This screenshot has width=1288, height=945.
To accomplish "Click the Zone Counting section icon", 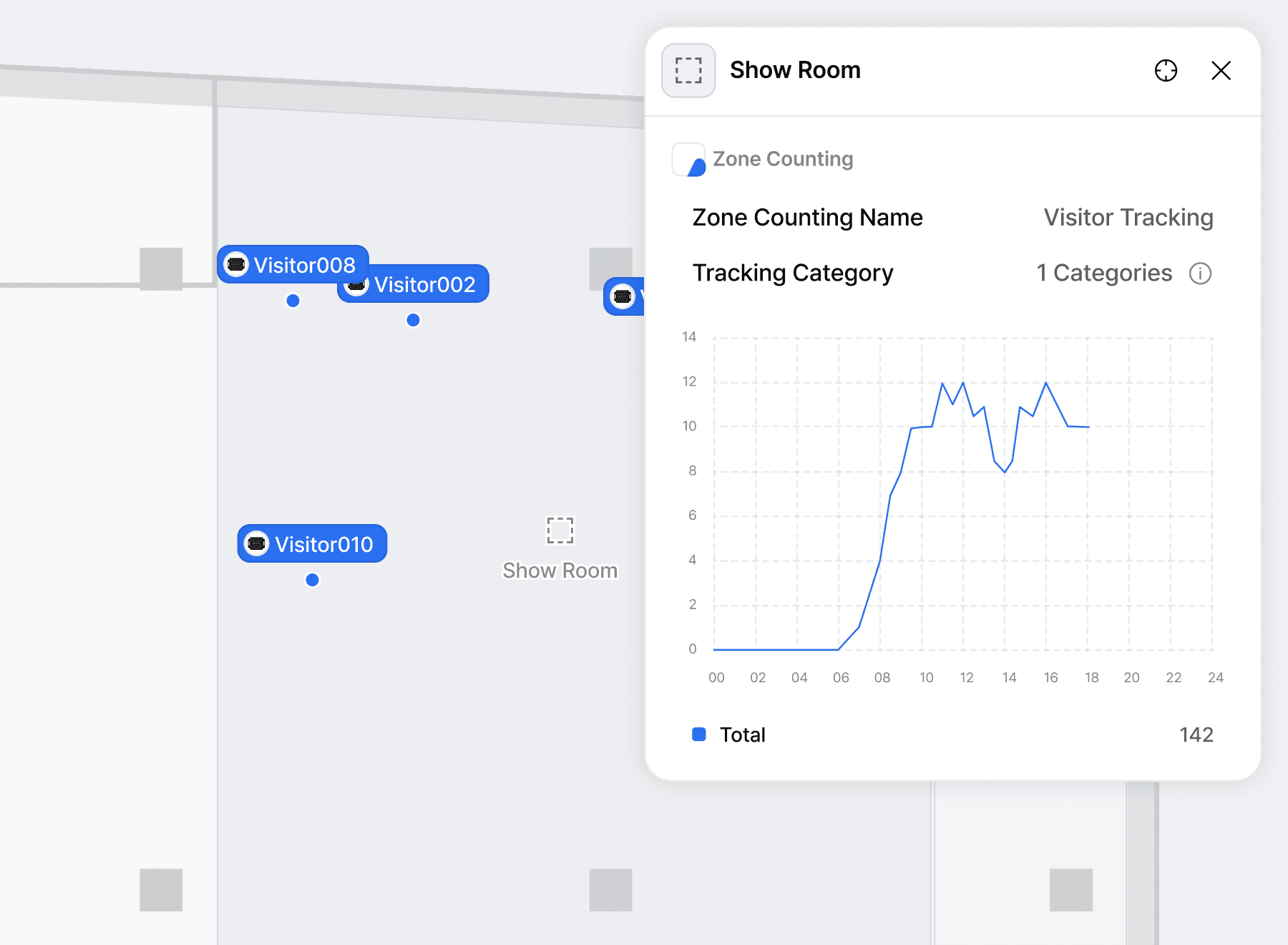I will pyautogui.click(x=689, y=160).
